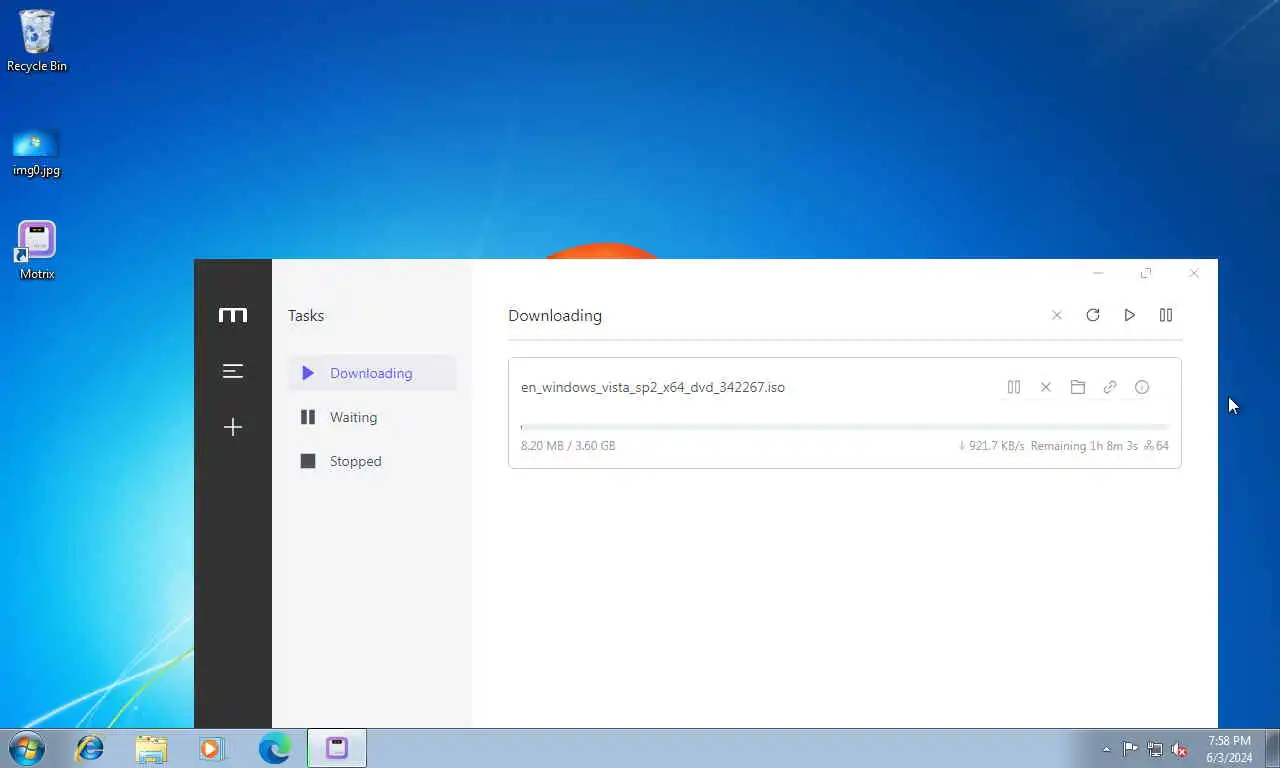This screenshot has width=1280, height=768.
Task: Minimize the Motrix window
Action: [x=1098, y=273]
